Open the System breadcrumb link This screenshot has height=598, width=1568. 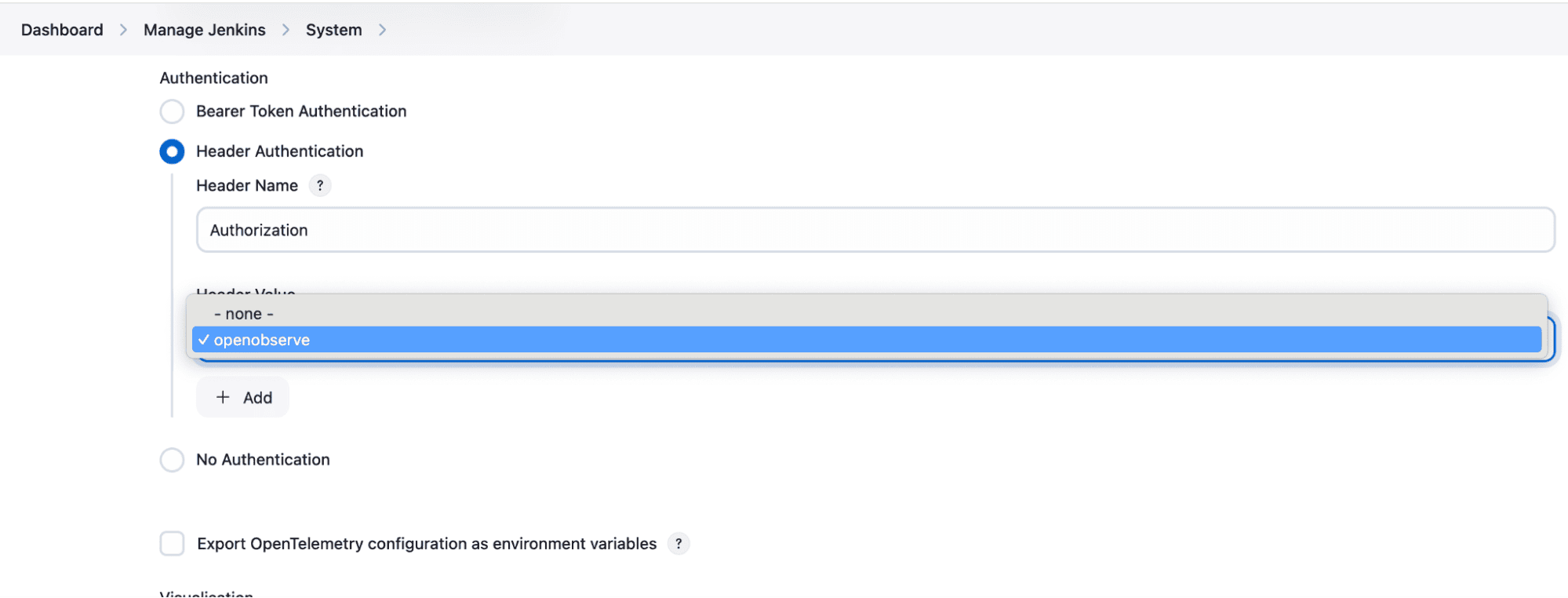[333, 30]
